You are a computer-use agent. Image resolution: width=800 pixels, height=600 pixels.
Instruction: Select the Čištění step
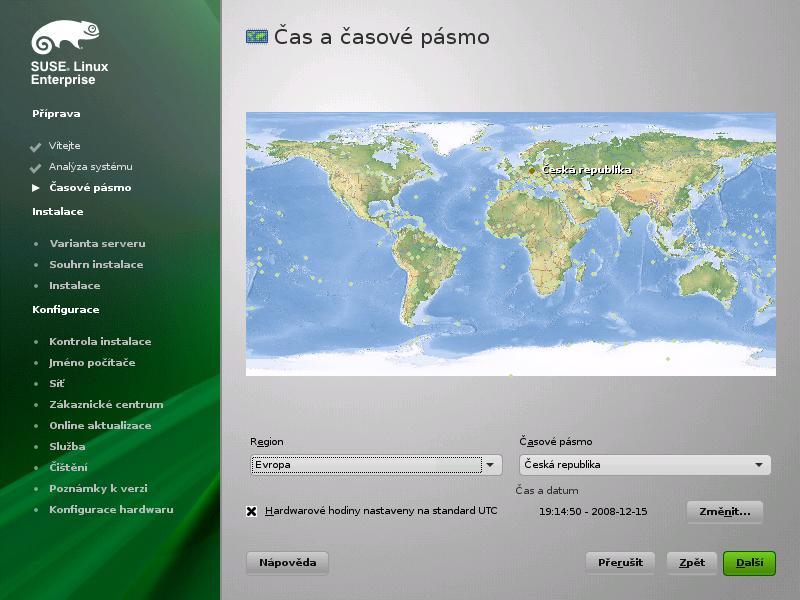pos(68,467)
